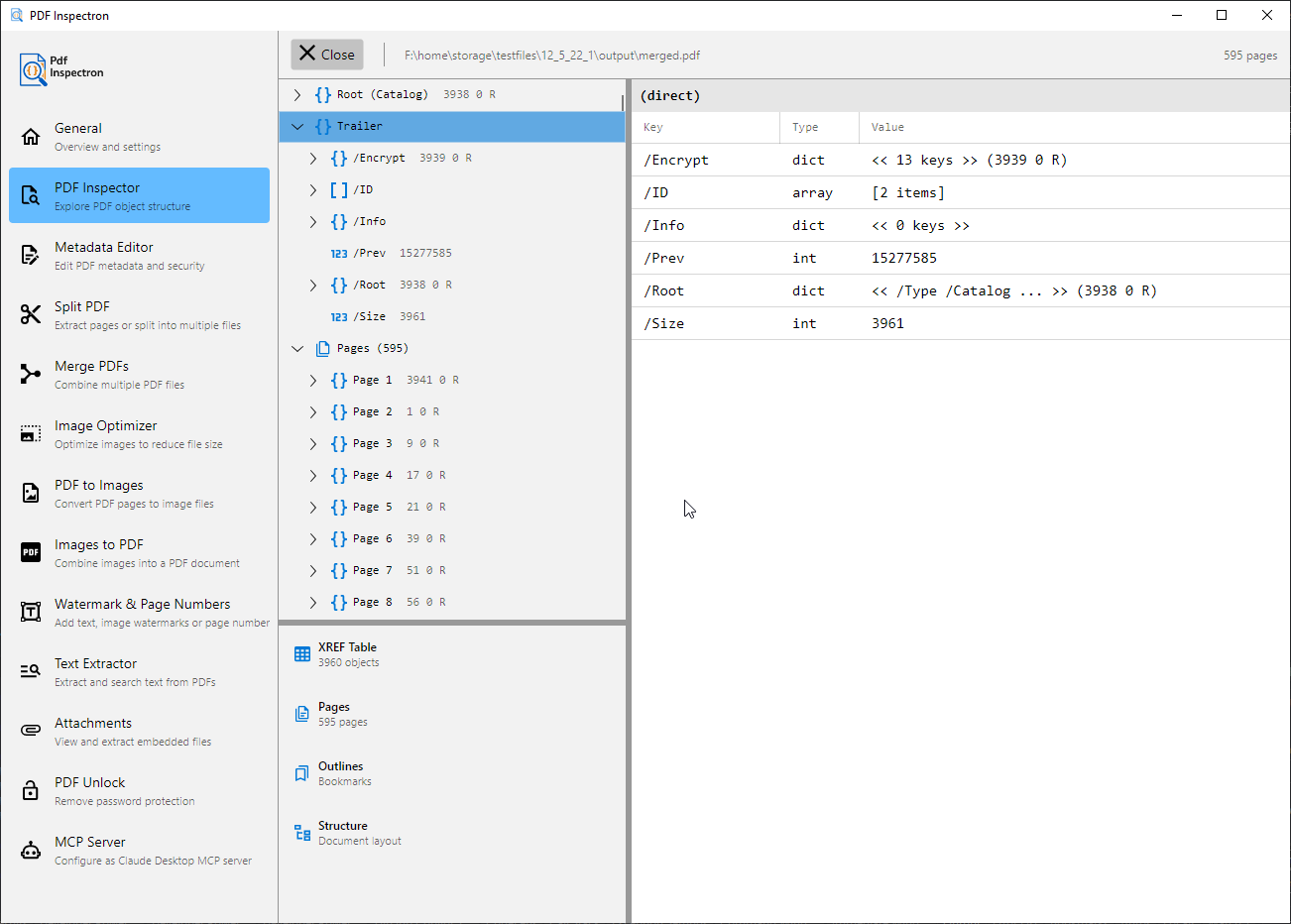
Task: Click the Split PDF scissors icon
Action: click(31, 315)
